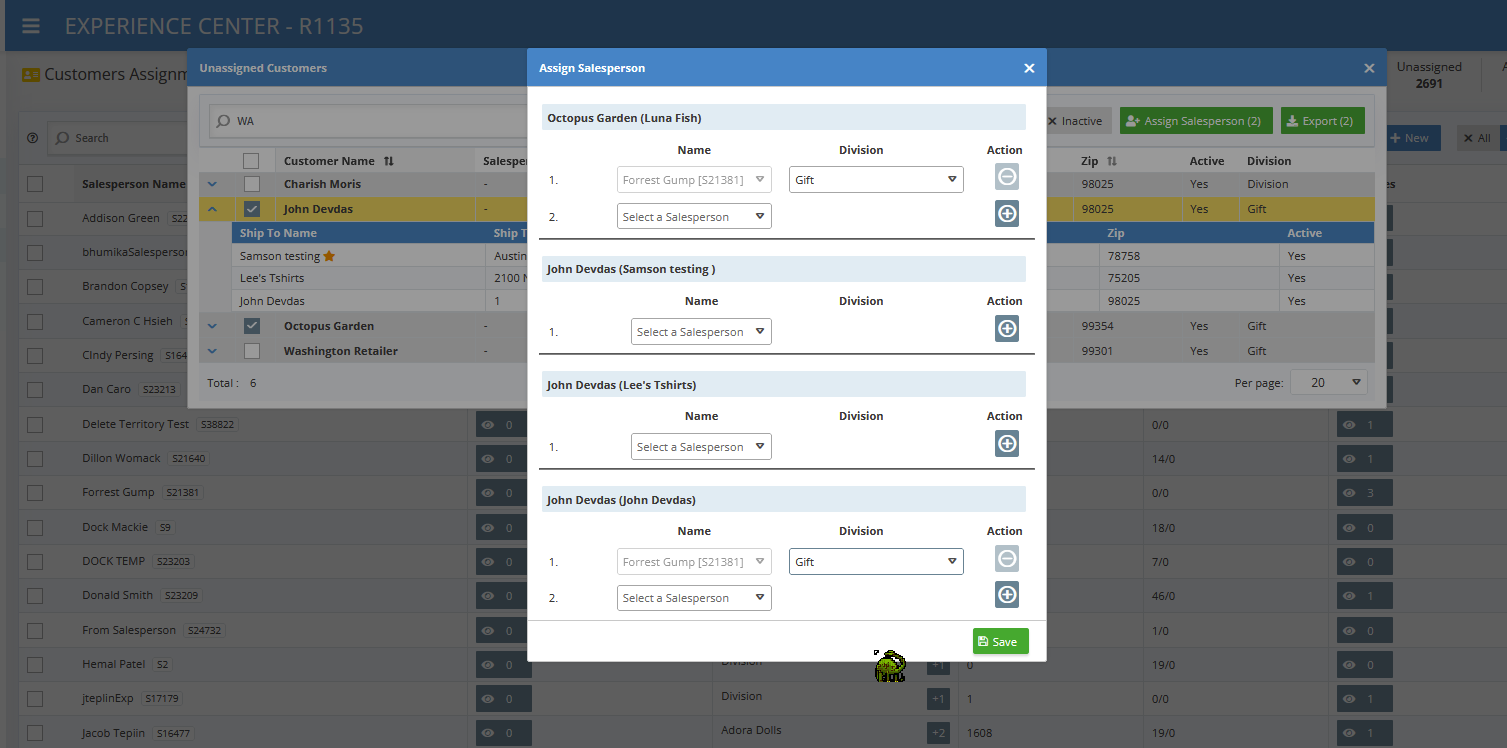Add salesperson for John Devdas (Samson testing)

click(1006, 328)
